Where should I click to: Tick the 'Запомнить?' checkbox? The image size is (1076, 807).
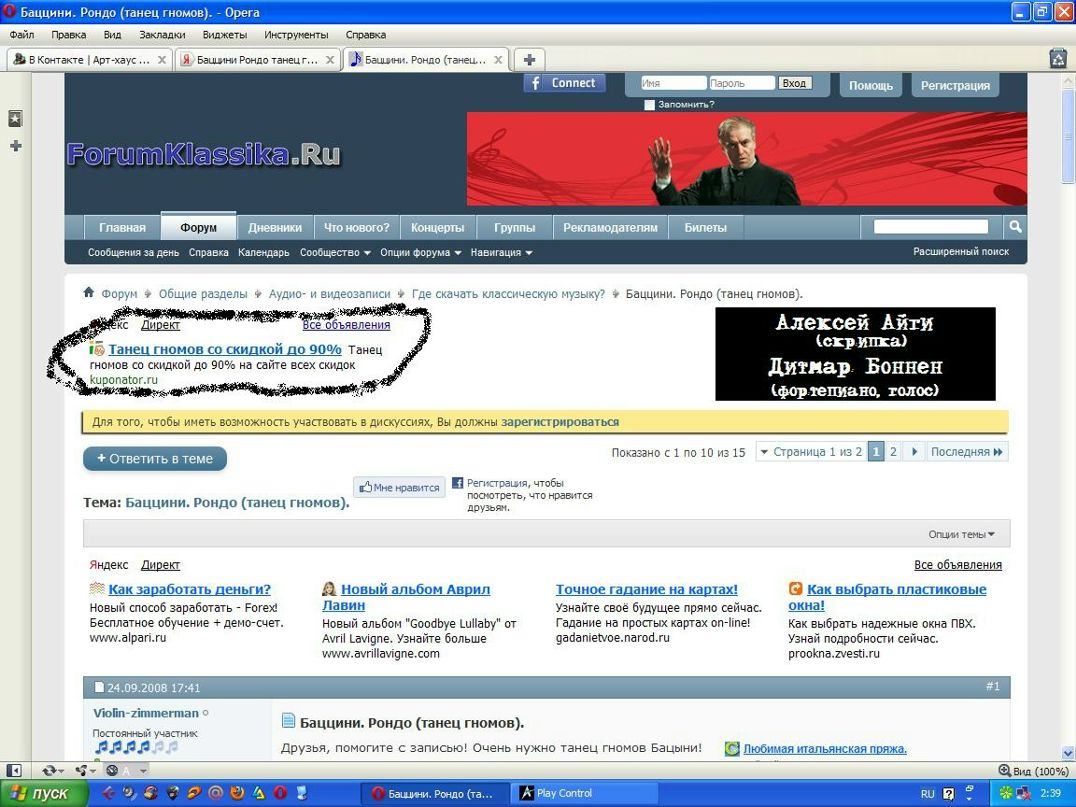click(649, 105)
